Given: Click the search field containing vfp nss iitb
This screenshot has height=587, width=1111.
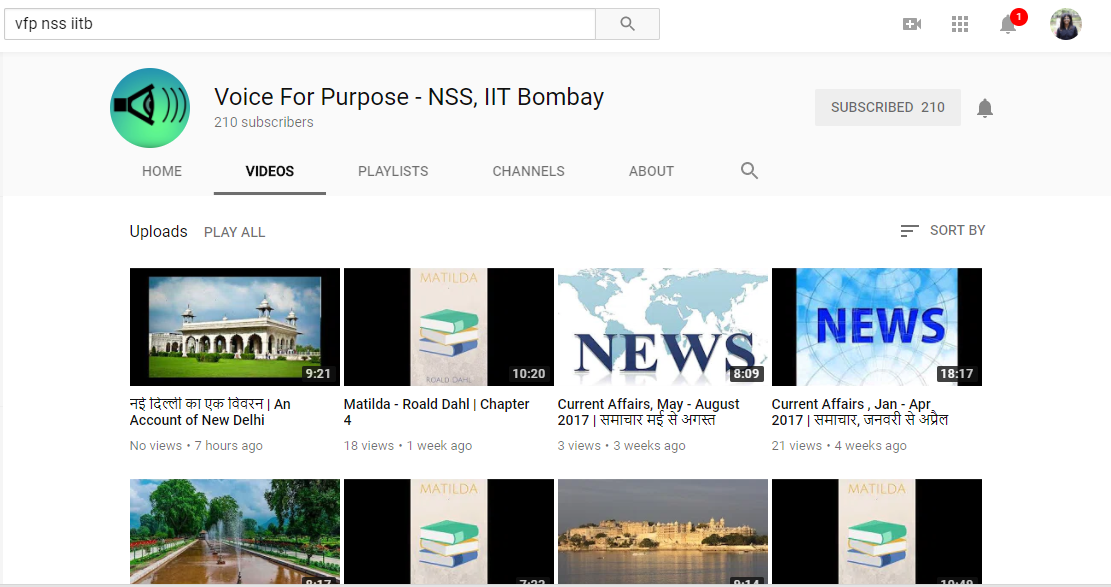Looking at the screenshot, I should tap(300, 24).
